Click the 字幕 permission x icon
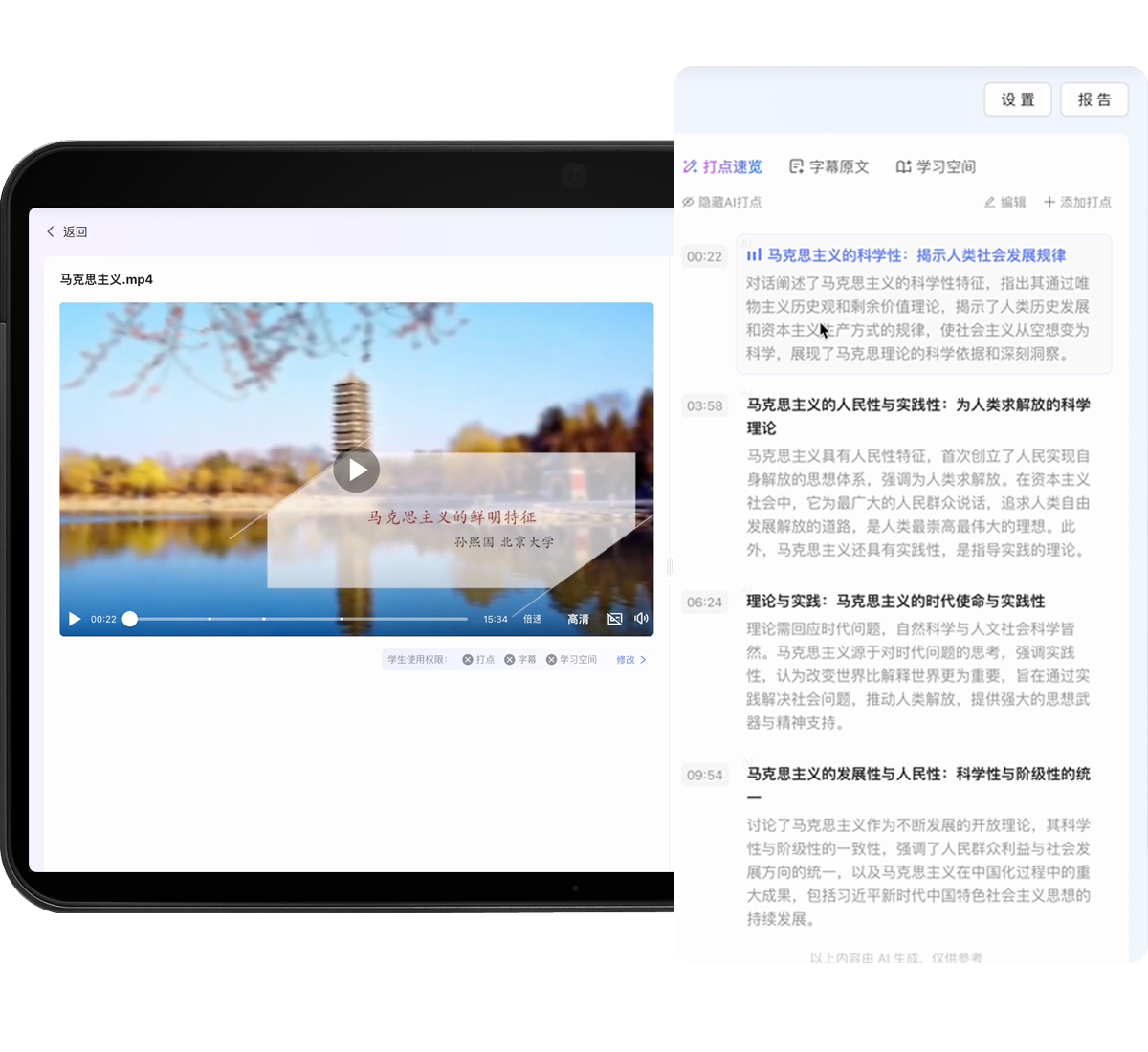This screenshot has width=1148, height=1052. [x=510, y=659]
